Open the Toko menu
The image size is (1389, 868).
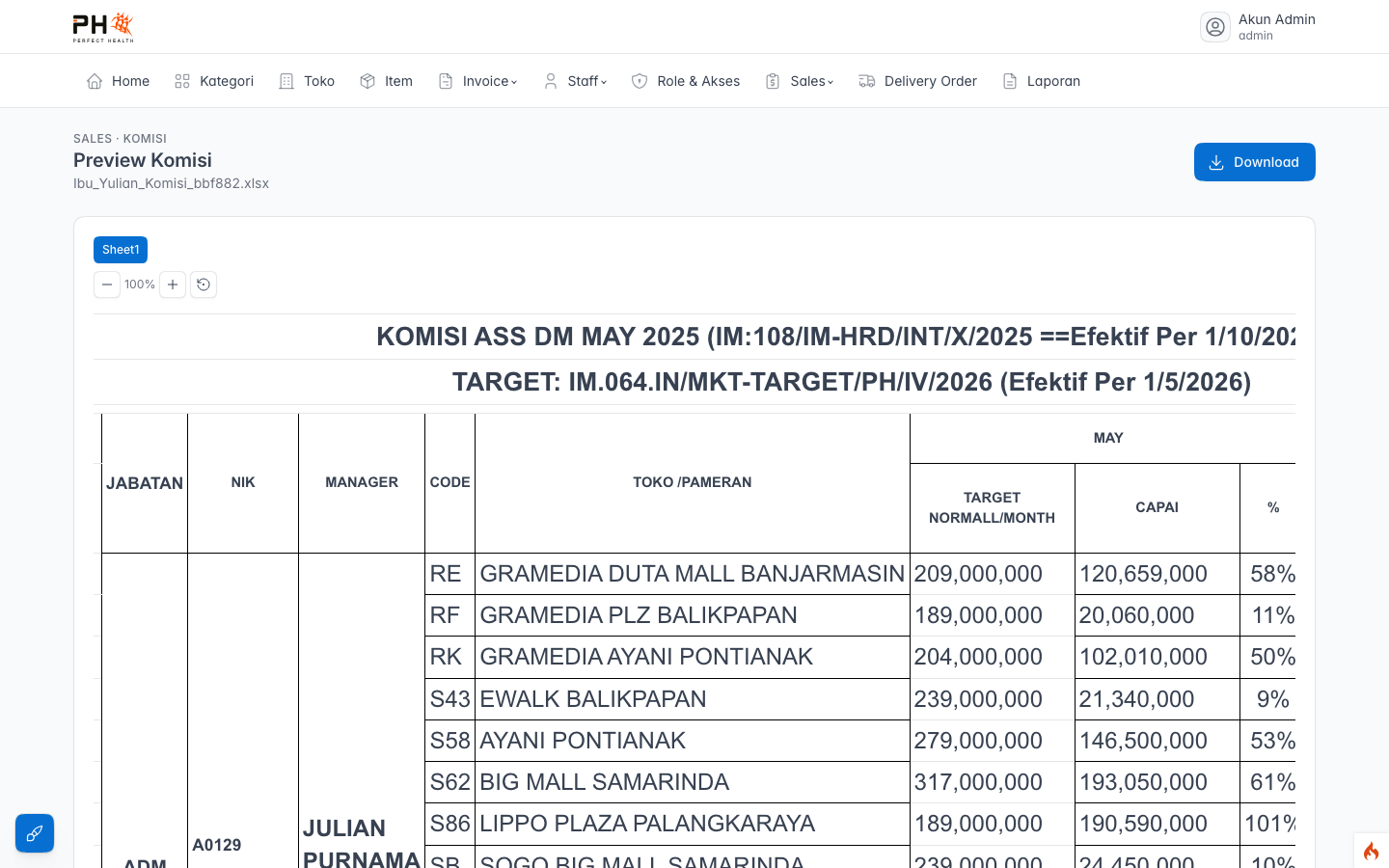pyautogui.click(x=307, y=81)
